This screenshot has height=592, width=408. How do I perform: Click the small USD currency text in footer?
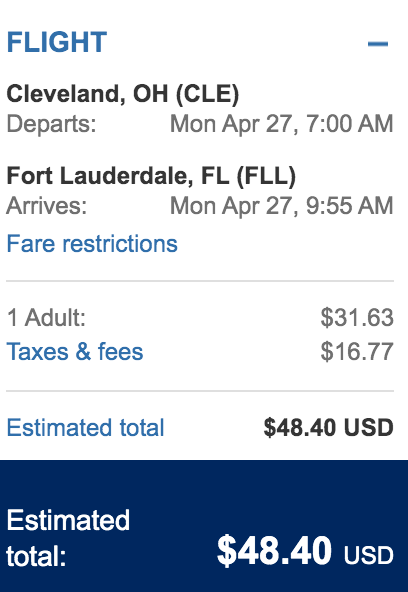pos(369,556)
